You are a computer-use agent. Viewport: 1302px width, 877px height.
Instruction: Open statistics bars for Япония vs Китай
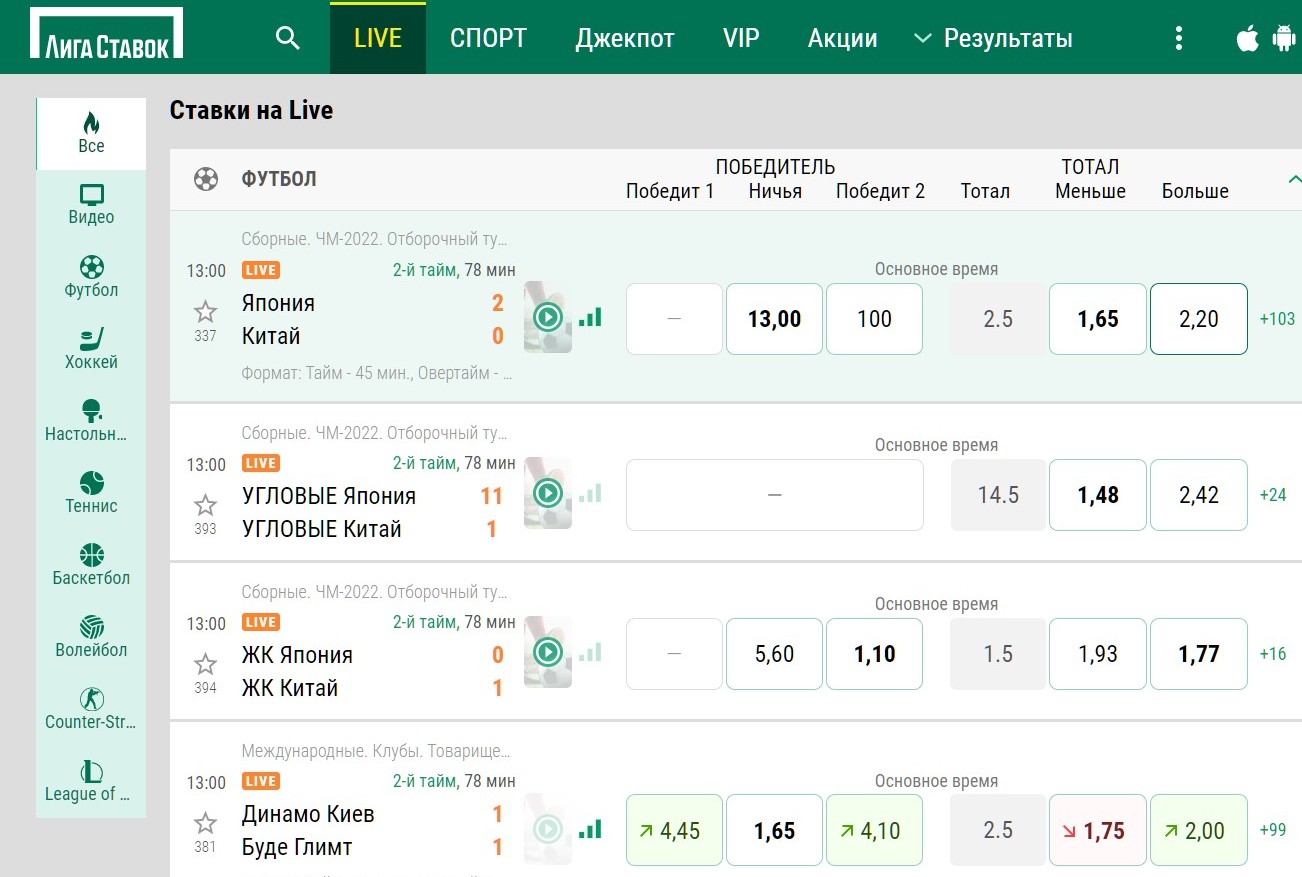point(590,318)
